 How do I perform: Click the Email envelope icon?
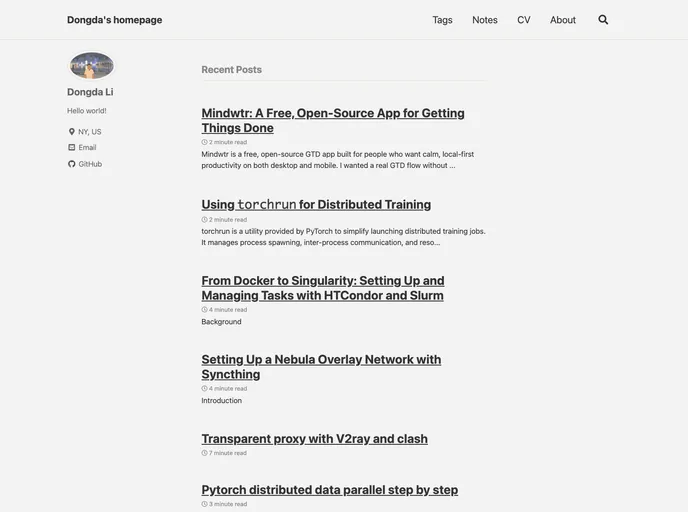tap(72, 148)
